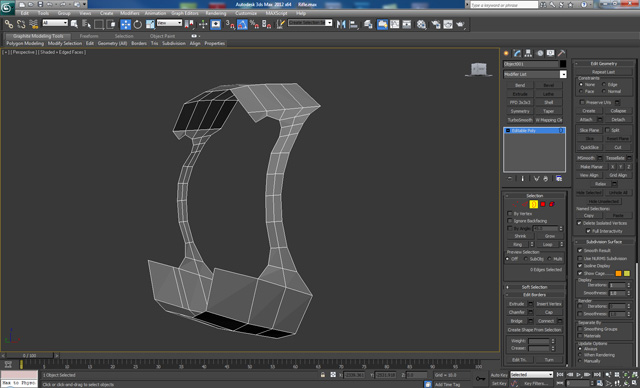
Task: Switch to Hierarchy command panel tab
Action: pos(529,53)
